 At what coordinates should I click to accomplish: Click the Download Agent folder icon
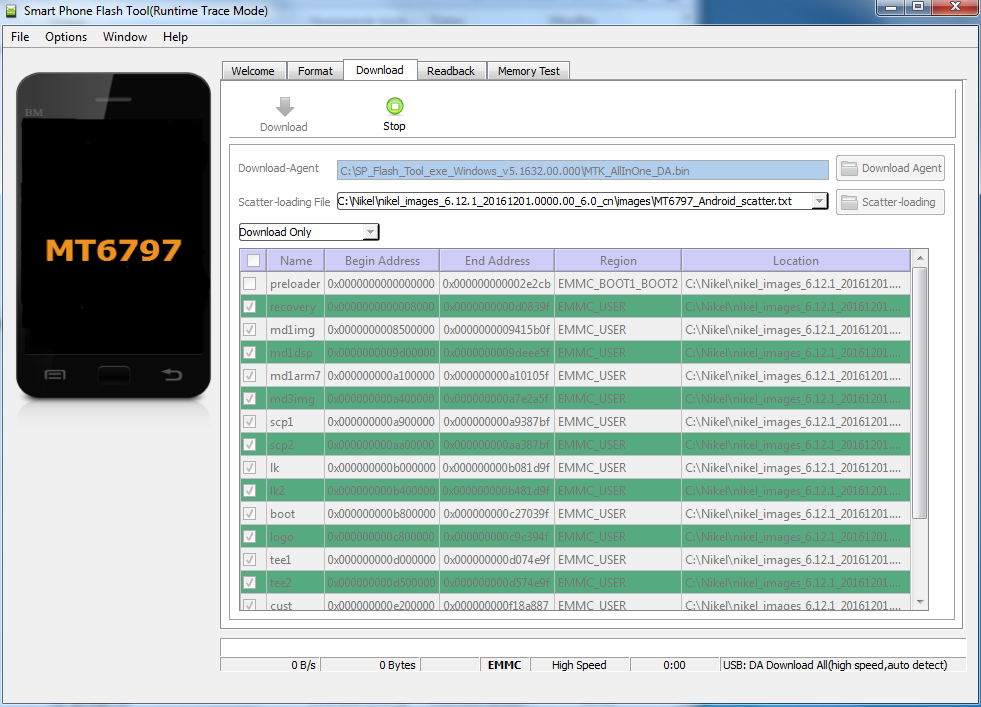[x=849, y=168]
